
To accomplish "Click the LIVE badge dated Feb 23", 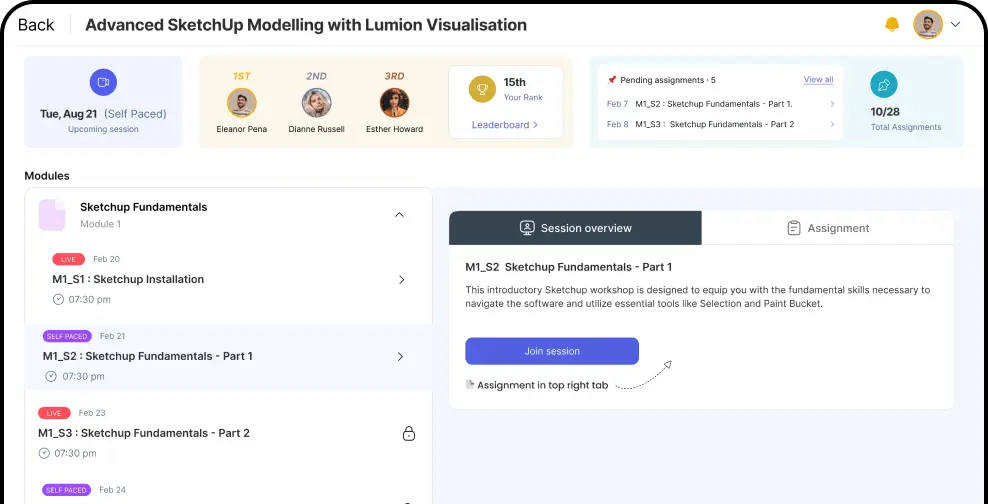I will [x=54, y=413].
